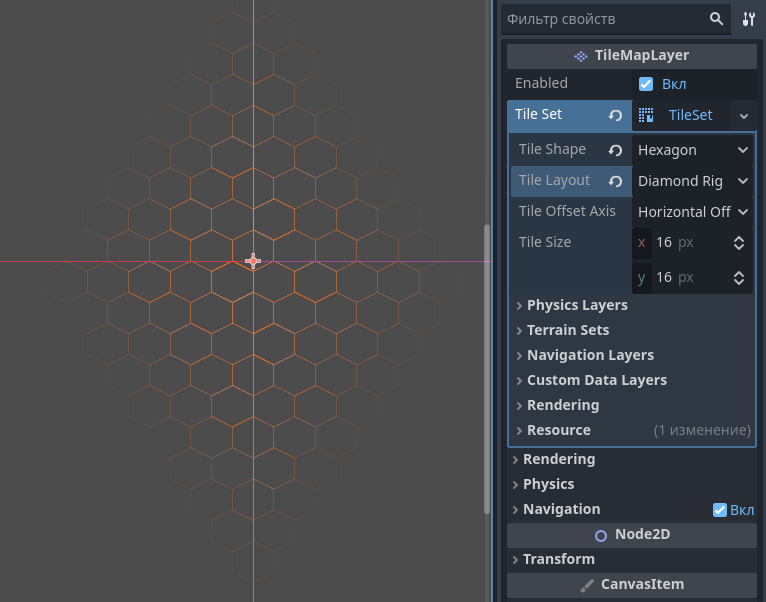Toggle the Enabled checkbox
766x602 pixels.
(646, 84)
